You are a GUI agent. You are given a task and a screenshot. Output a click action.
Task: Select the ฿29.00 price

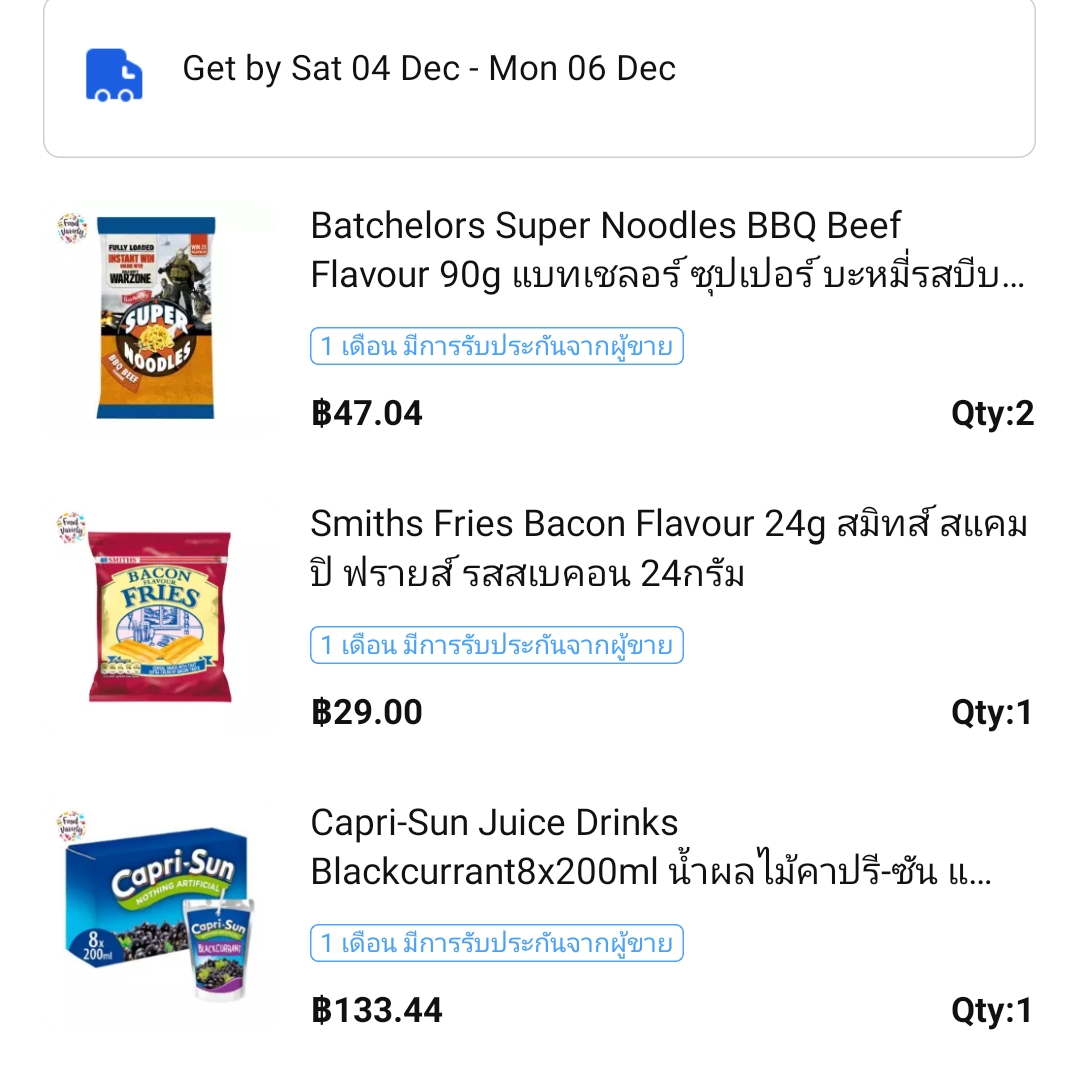(x=367, y=713)
